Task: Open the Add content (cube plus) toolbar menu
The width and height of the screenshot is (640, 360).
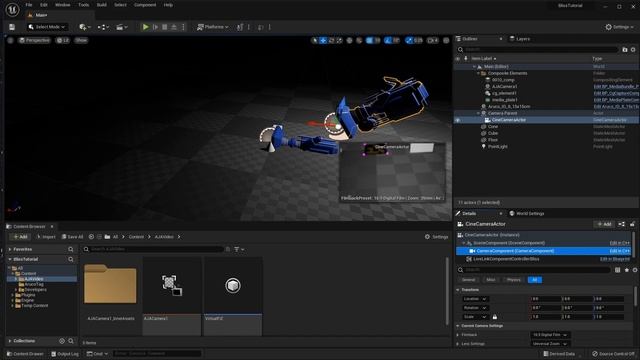Action: click(84, 27)
